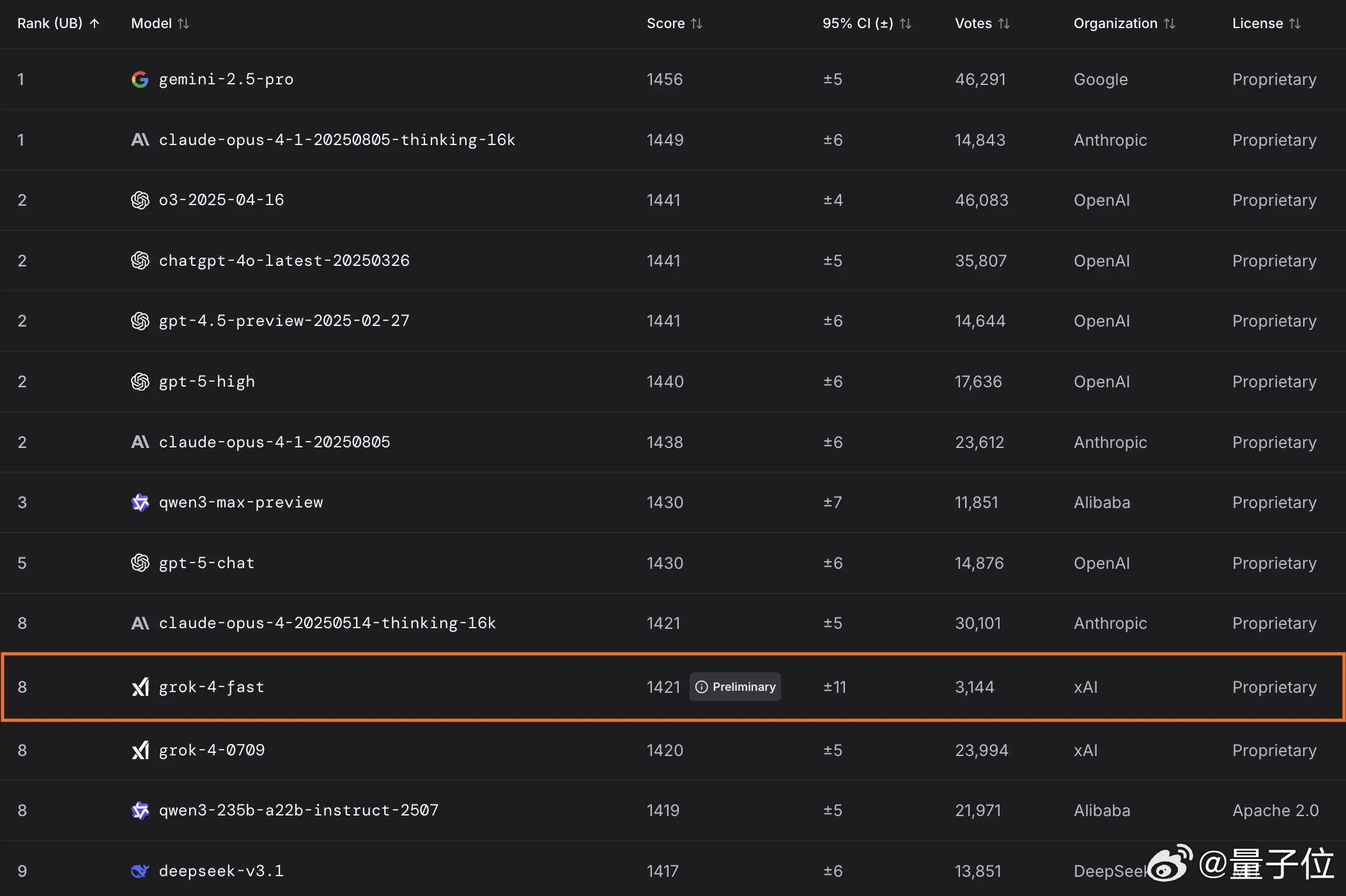Select the gpt-5-chat model name
The height and width of the screenshot is (896, 1346).
pos(207,563)
